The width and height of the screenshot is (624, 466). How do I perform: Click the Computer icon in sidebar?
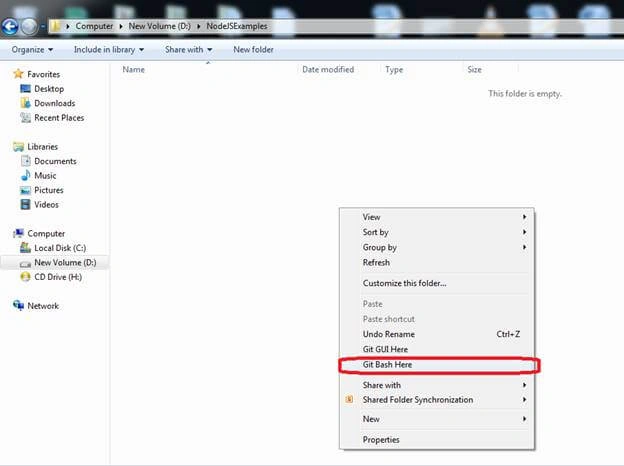pyautogui.click(x=18, y=233)
